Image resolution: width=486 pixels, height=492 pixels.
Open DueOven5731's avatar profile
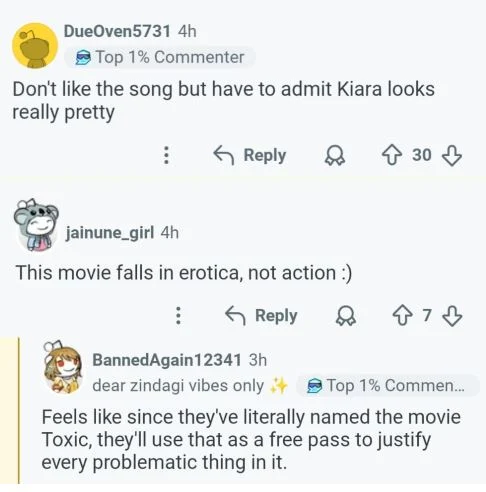[x=35, y=46]
